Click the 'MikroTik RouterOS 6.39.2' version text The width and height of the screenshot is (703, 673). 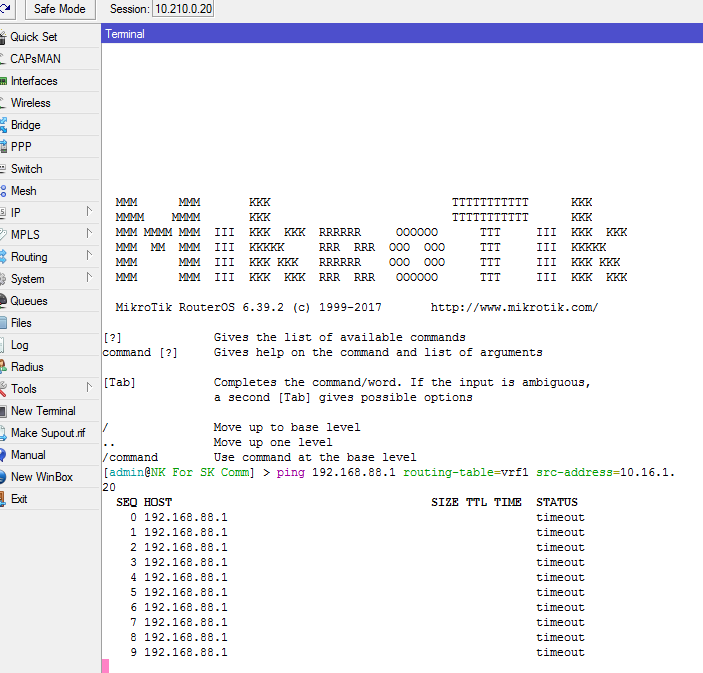click(x=200, y=308)
